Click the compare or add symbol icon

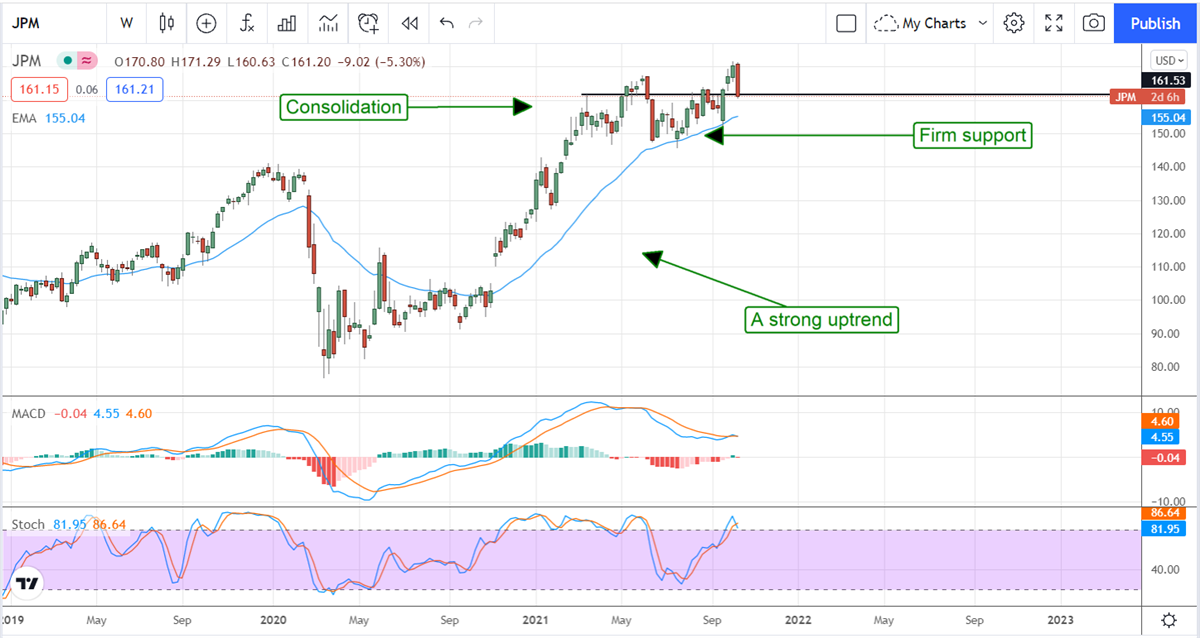[206, 22]
